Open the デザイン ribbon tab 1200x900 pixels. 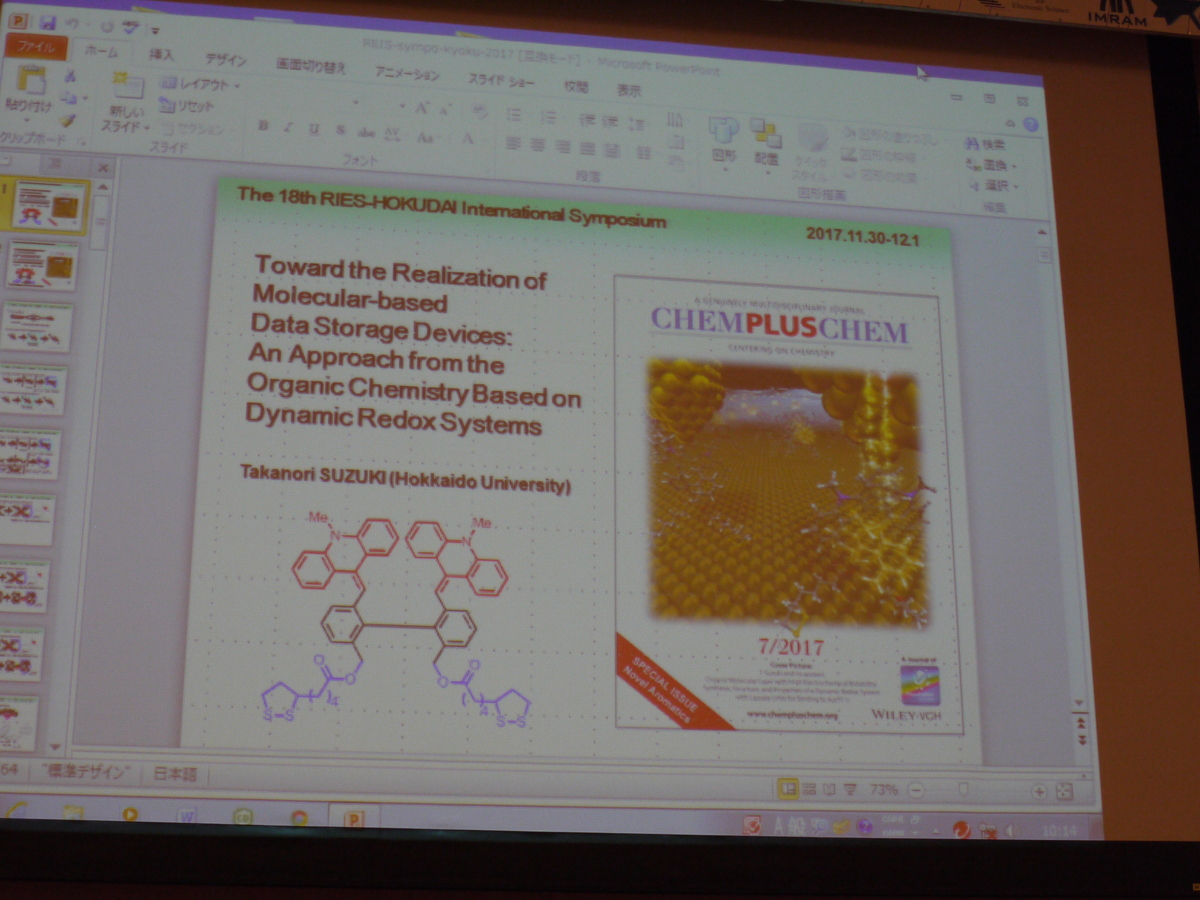[x=225, y=59]
